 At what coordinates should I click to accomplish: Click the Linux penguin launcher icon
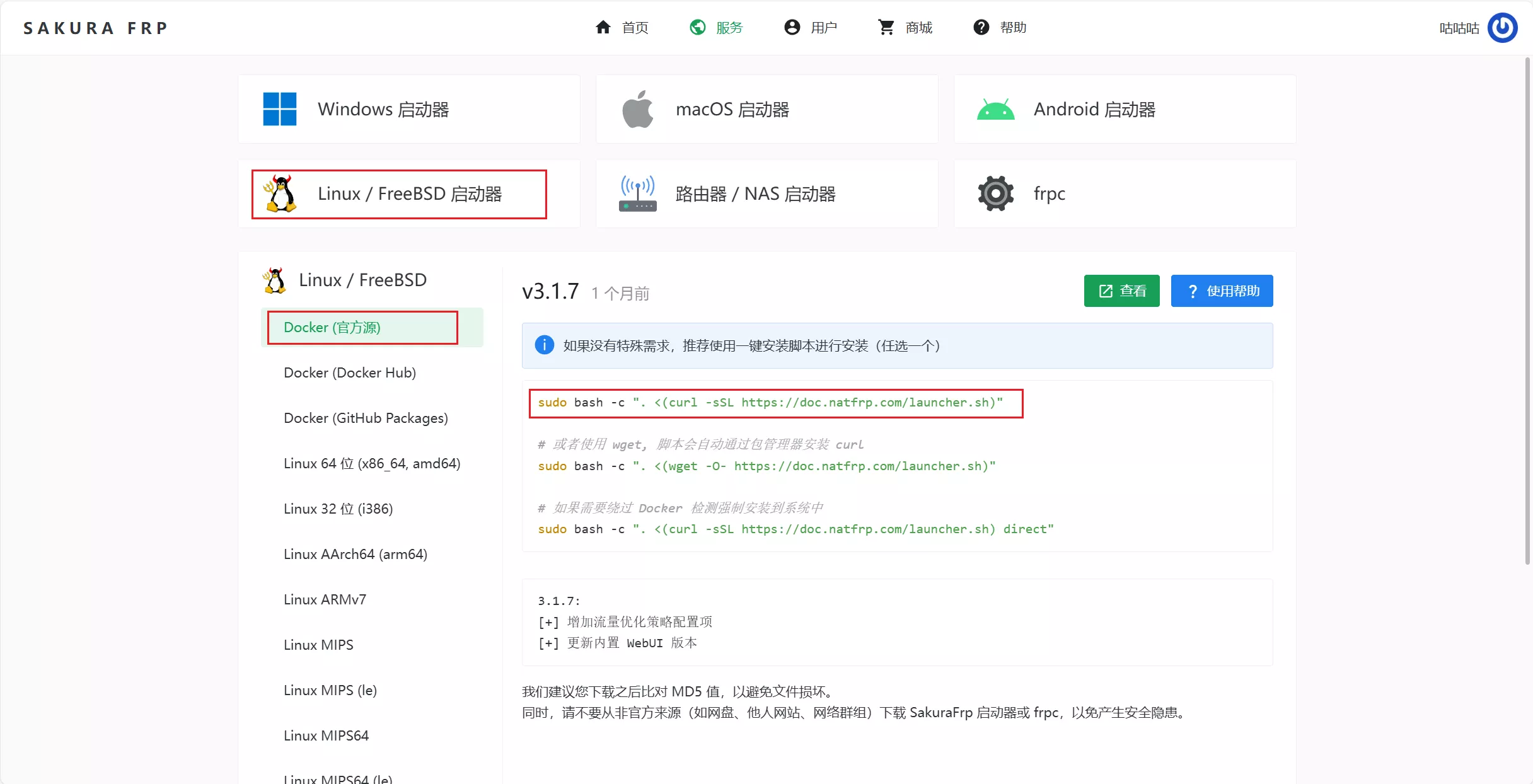pos(281,193)
